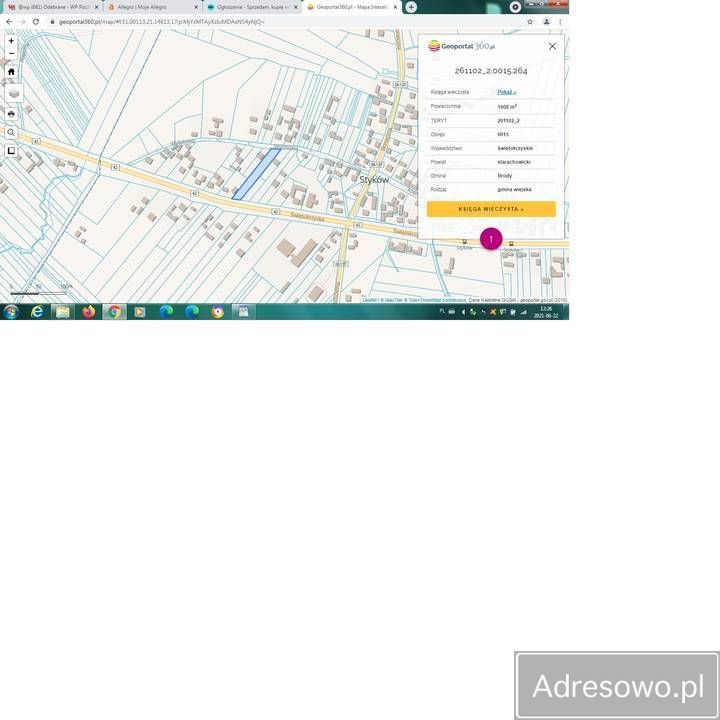Close the Geoportal360.pl tab
The image size is (720, 720).
[395, 7]
